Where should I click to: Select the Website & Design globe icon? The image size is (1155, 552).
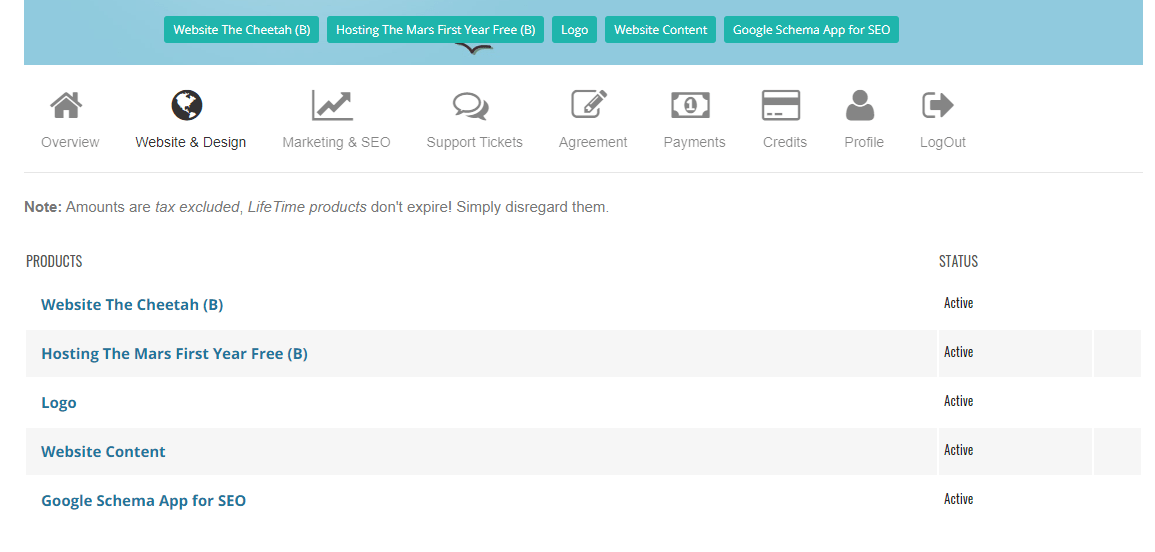click(187, 105)
